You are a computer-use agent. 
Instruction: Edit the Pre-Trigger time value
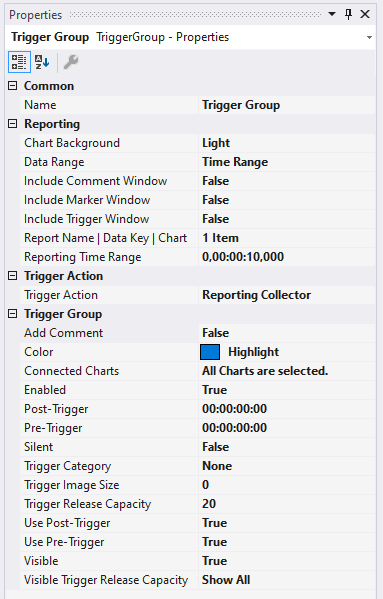(234, 428)
